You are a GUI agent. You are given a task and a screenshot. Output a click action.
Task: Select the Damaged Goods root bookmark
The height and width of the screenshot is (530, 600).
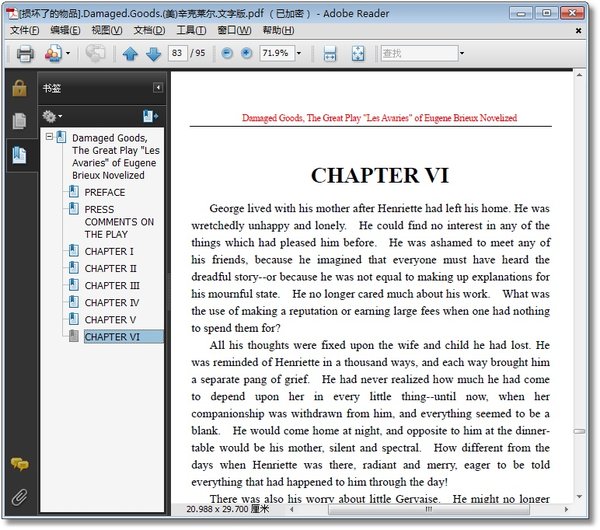click(x=116, y=157)
